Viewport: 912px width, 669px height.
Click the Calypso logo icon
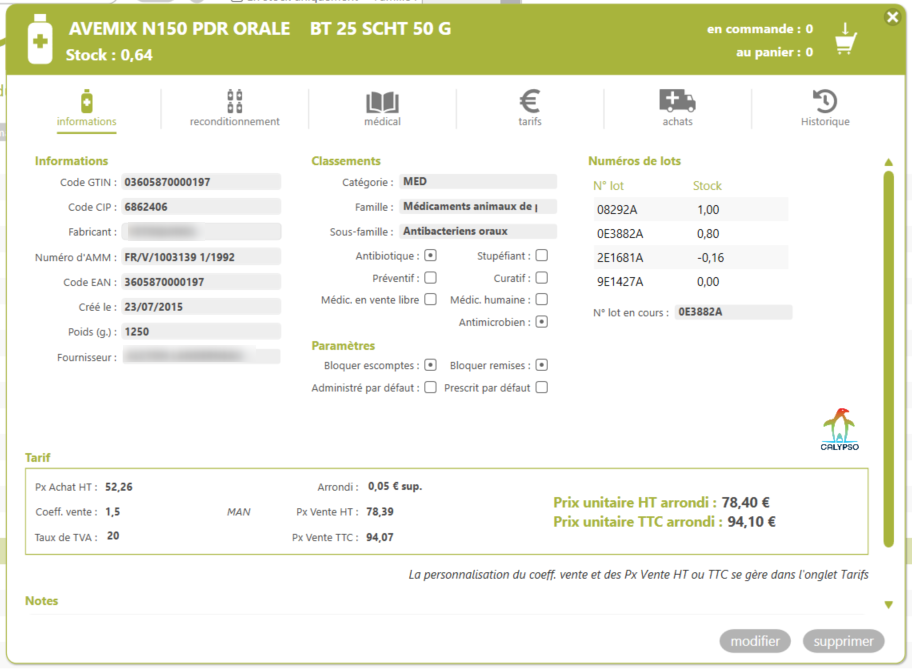coord(840,430)
